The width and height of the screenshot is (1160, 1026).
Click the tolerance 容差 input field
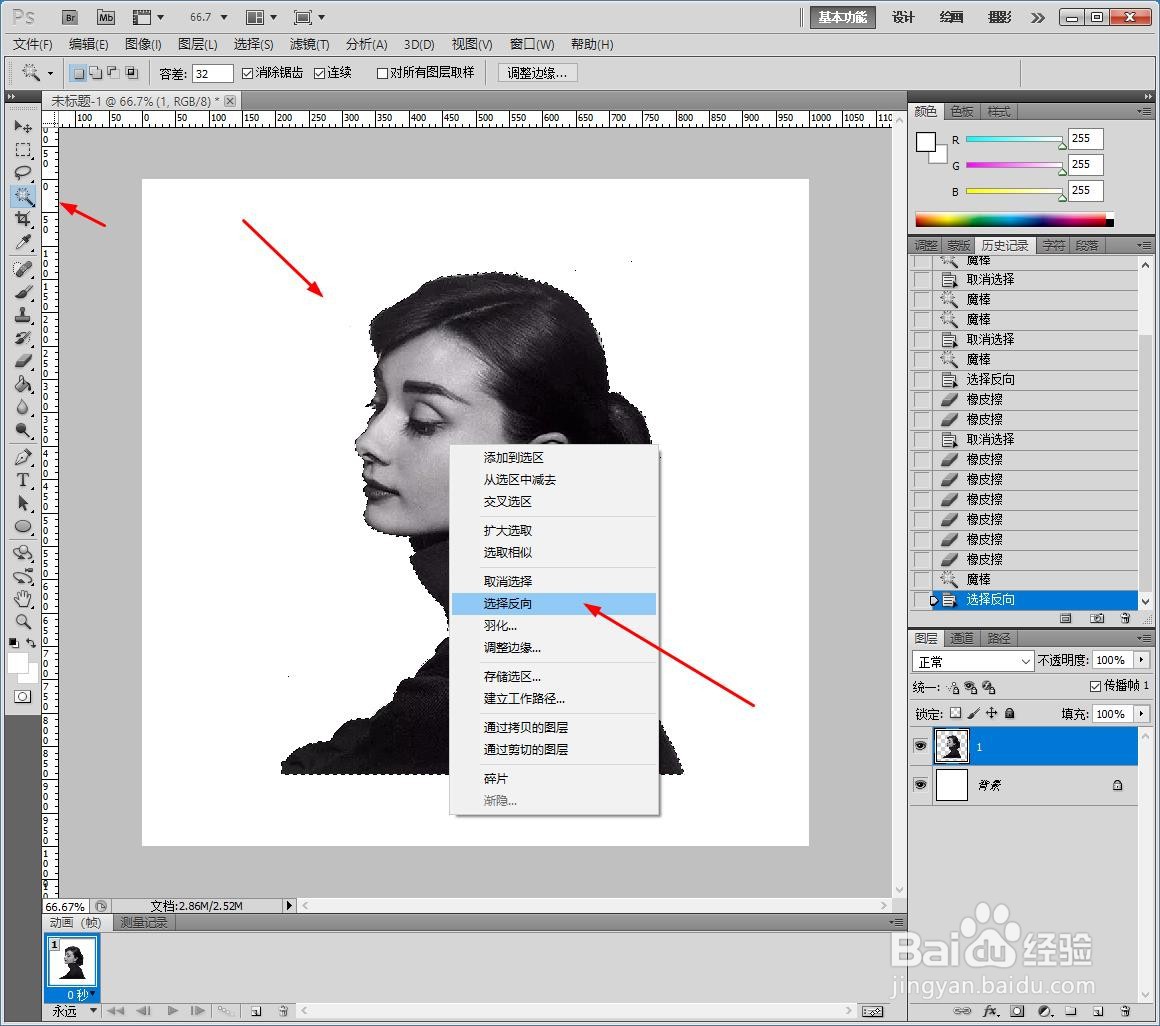(212, 73)
